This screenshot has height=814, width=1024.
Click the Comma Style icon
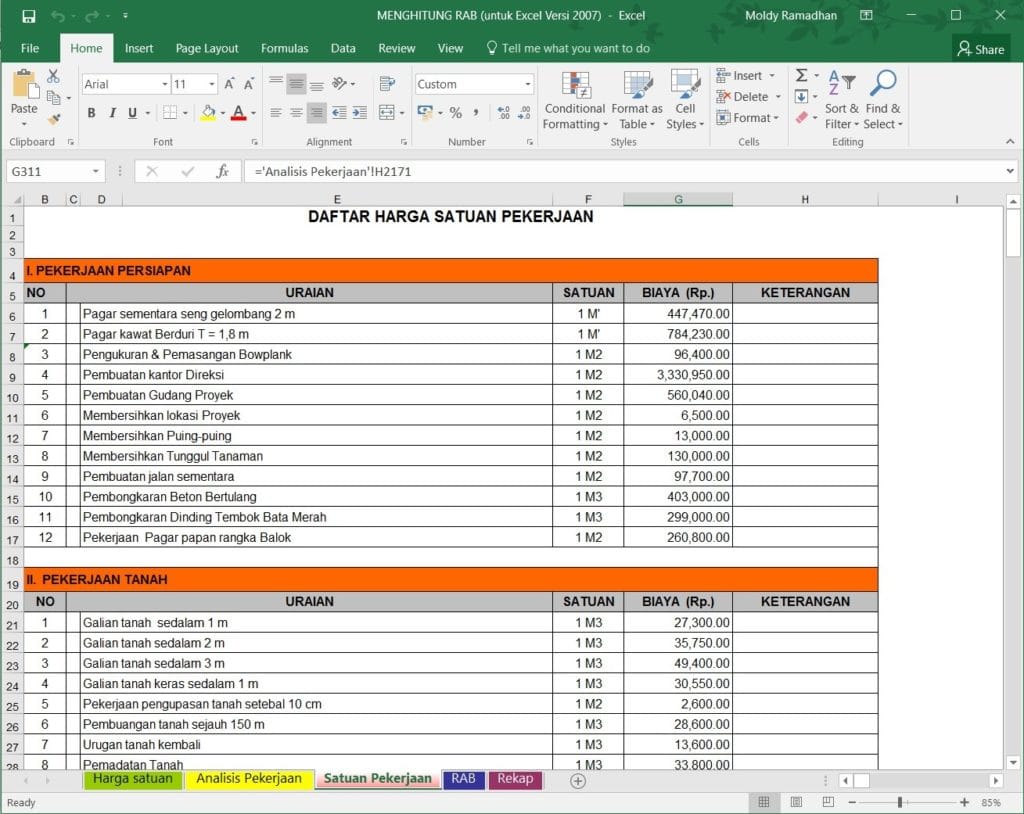474,112
